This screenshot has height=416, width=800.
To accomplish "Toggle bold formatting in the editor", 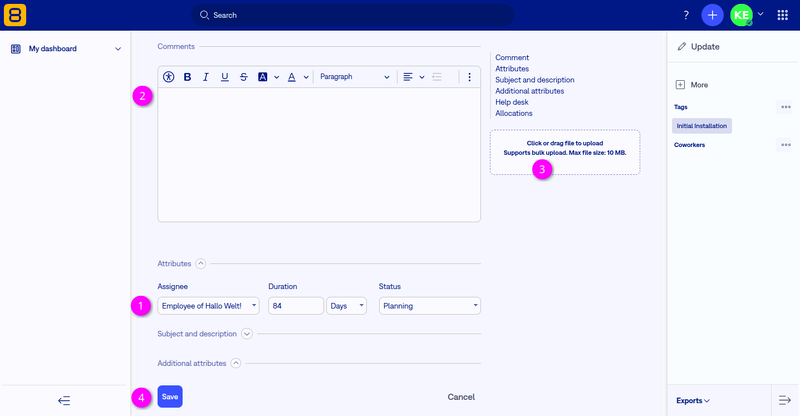I will coord(187,77).
